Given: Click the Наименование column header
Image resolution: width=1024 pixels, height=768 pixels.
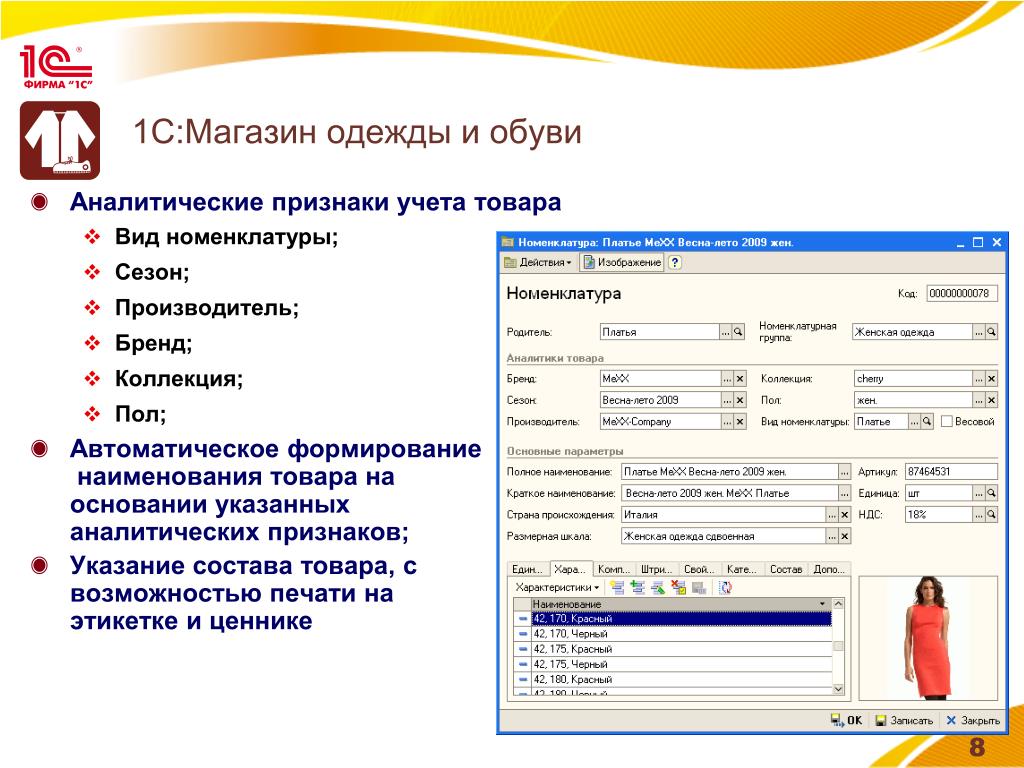Looking at the screenshot, I should point(680,604).
